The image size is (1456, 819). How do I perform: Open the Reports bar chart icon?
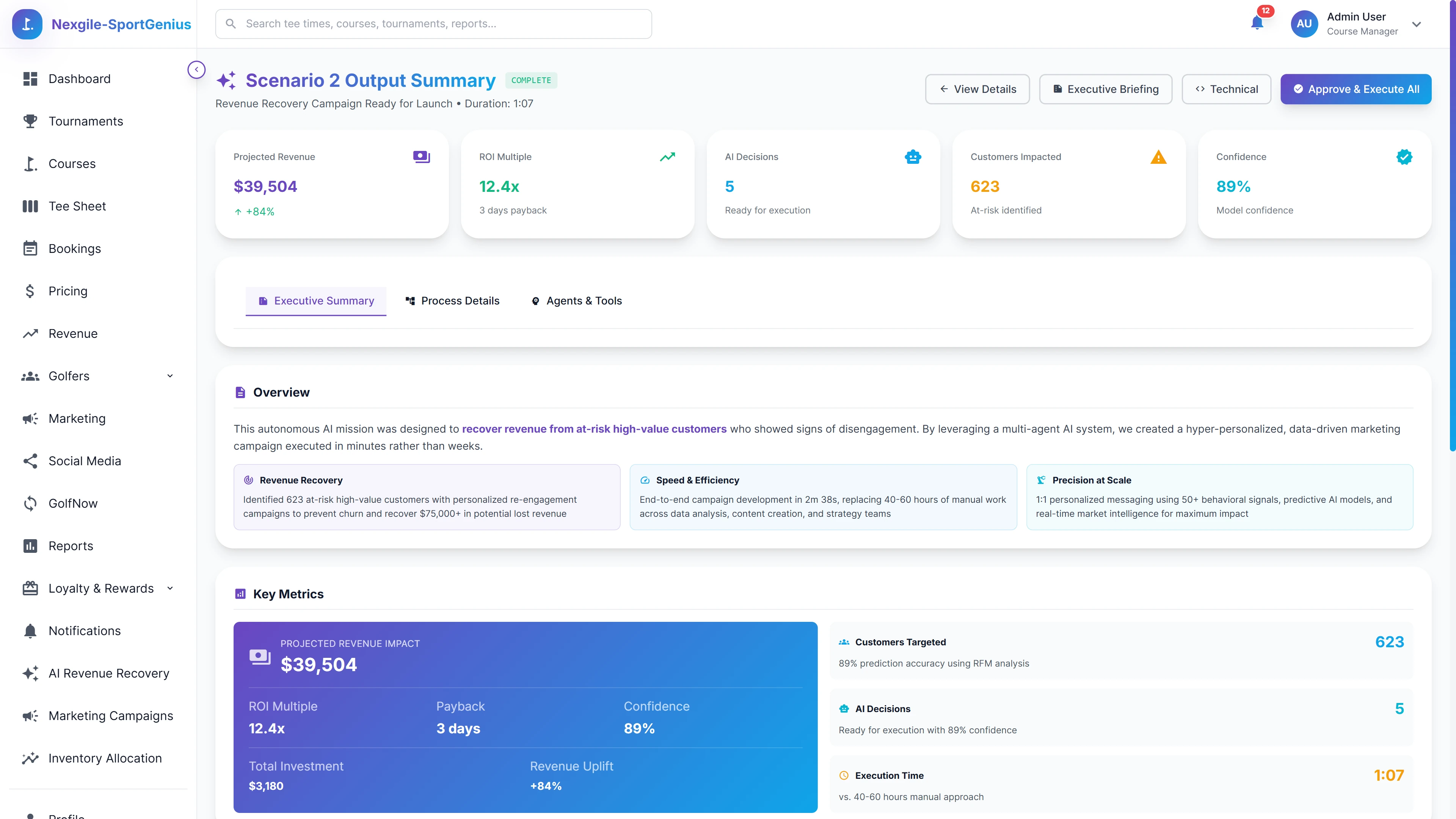click(30, 546)
